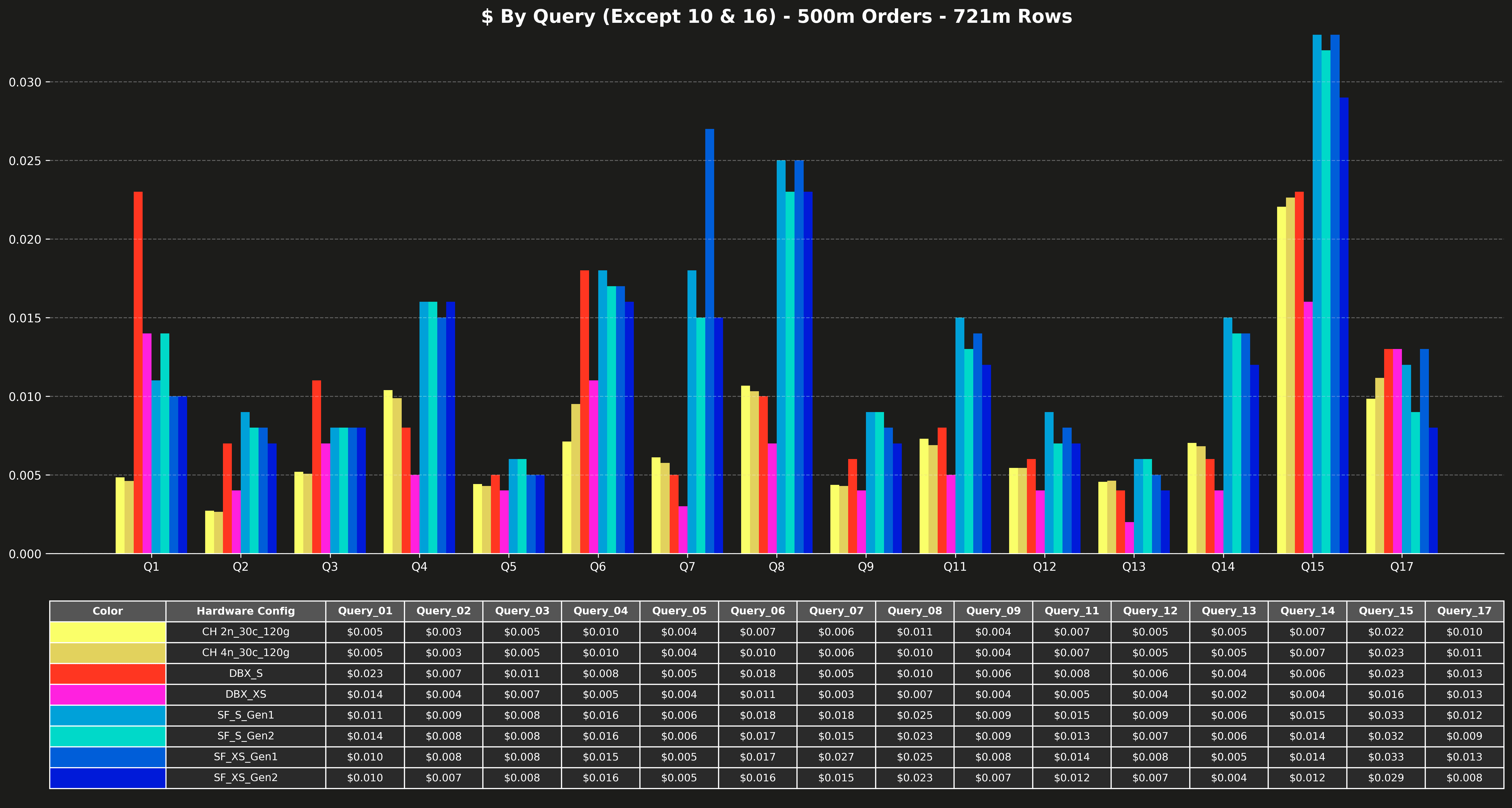The width and height of the screenshot is (1512, 808).
Task: Click the cyan SF_S_Gen2 color swatch
Action: click(107, 736)
